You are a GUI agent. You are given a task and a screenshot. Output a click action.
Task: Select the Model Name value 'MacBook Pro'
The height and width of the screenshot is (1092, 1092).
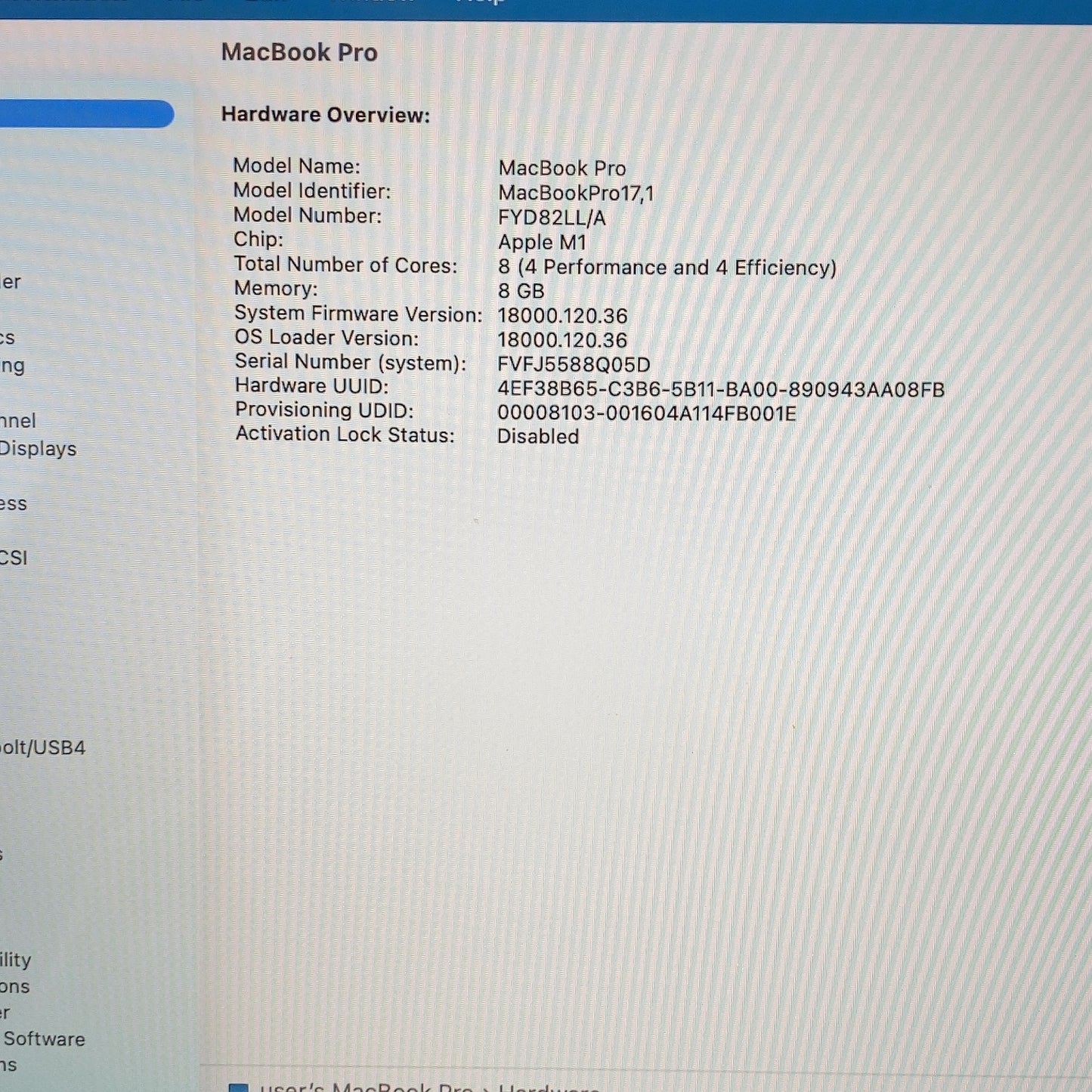[x=562, y=168]
